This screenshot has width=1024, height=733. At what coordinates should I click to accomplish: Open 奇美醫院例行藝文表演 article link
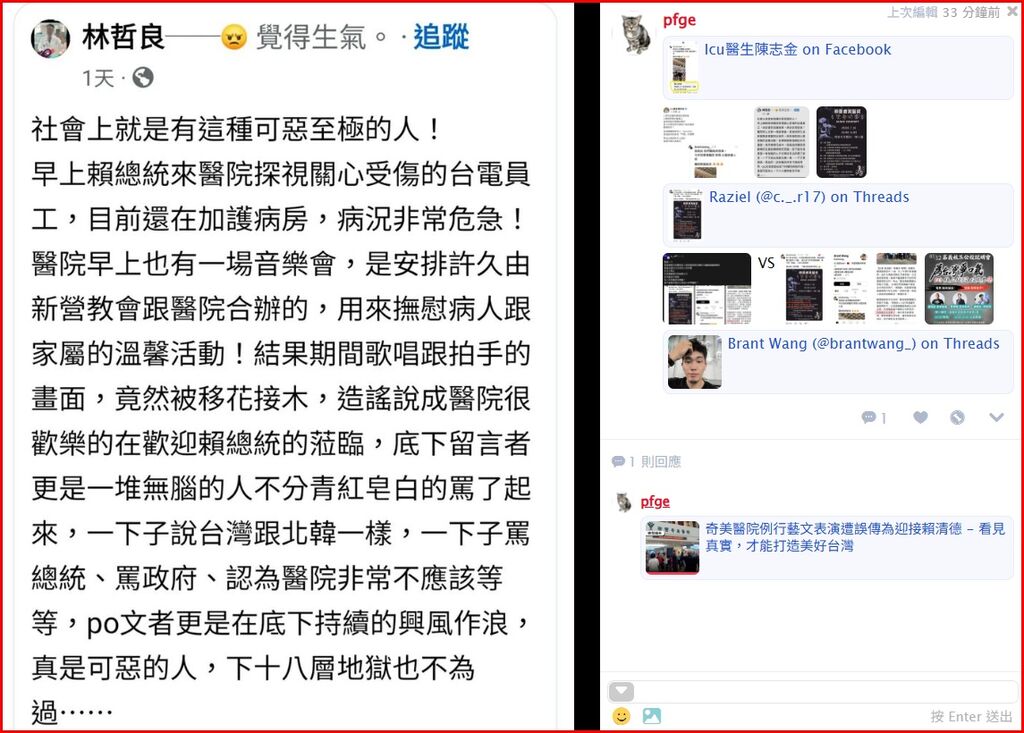coord(855,537)
